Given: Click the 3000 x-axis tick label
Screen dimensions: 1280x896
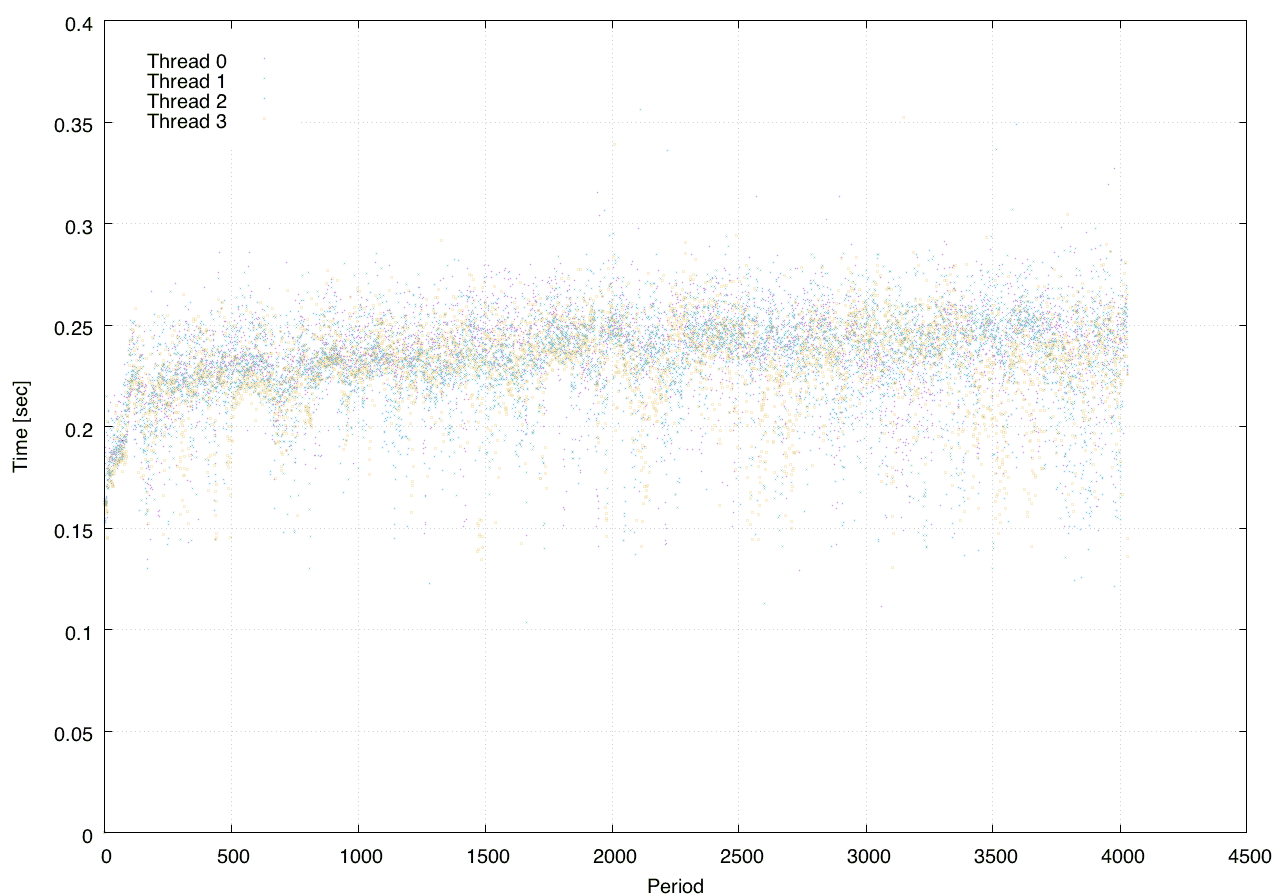Looking at the screenshot, I should (866, 856).
